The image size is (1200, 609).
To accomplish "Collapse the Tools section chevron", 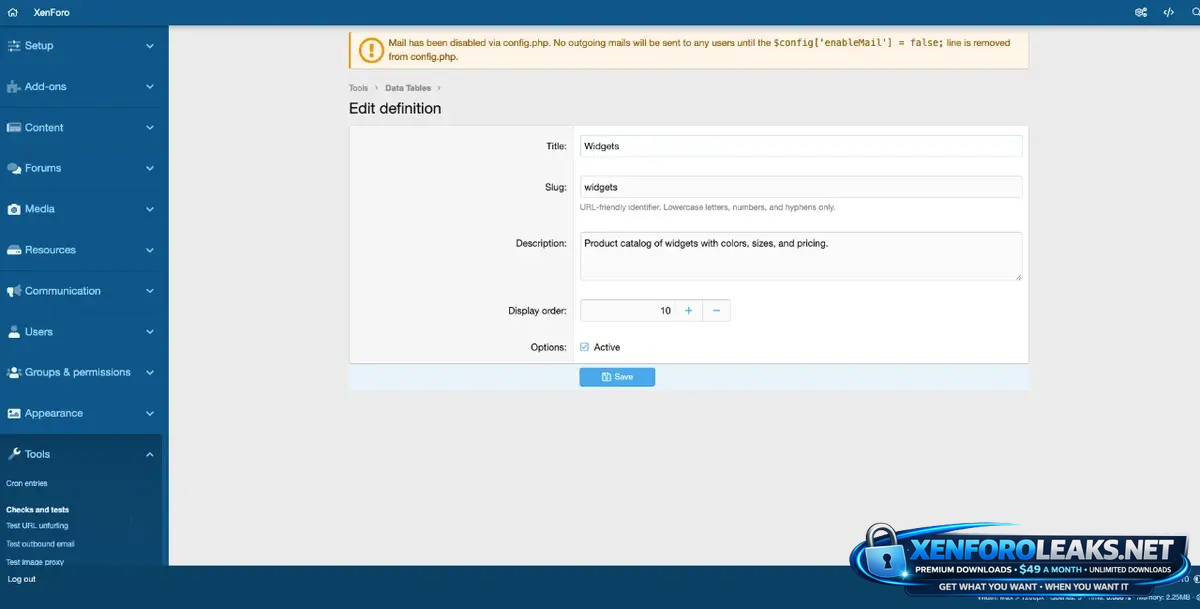I will pos(150,455).
